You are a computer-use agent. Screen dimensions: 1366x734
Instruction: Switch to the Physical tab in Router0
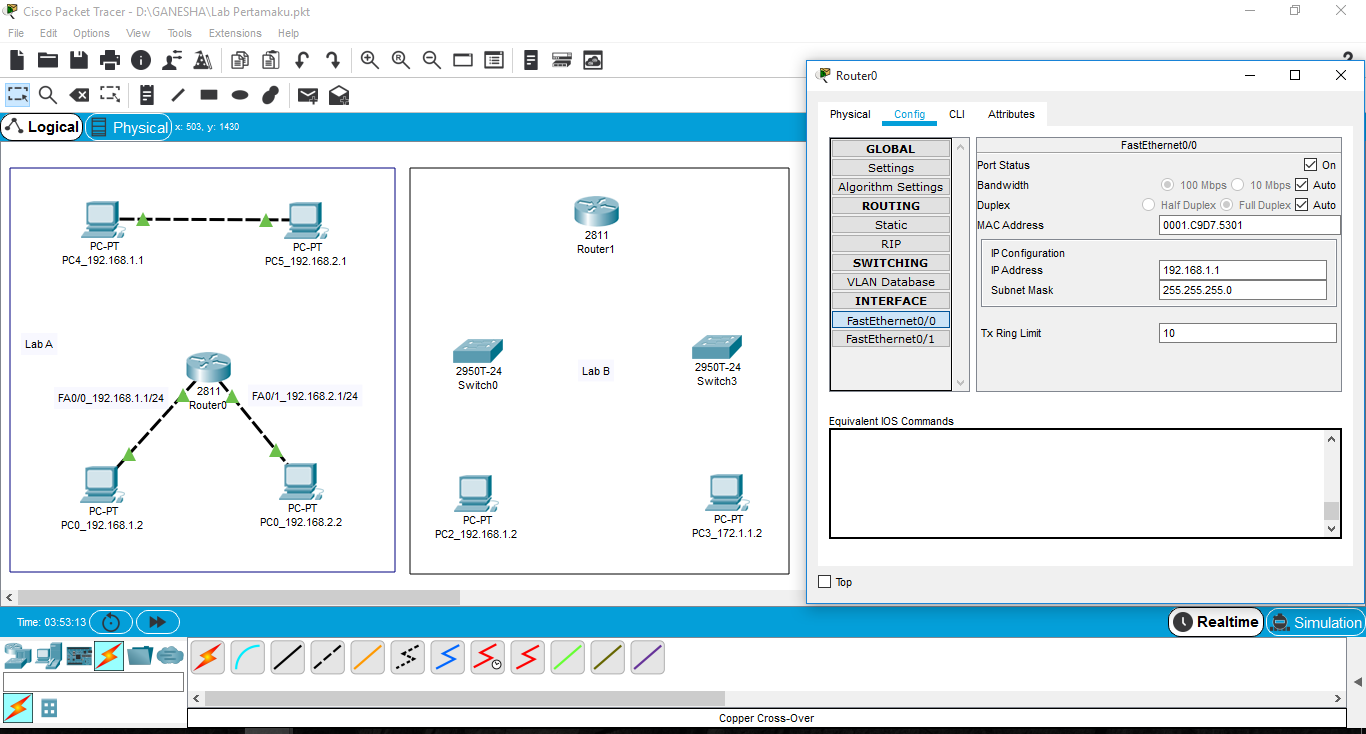(x=850, y=114)
